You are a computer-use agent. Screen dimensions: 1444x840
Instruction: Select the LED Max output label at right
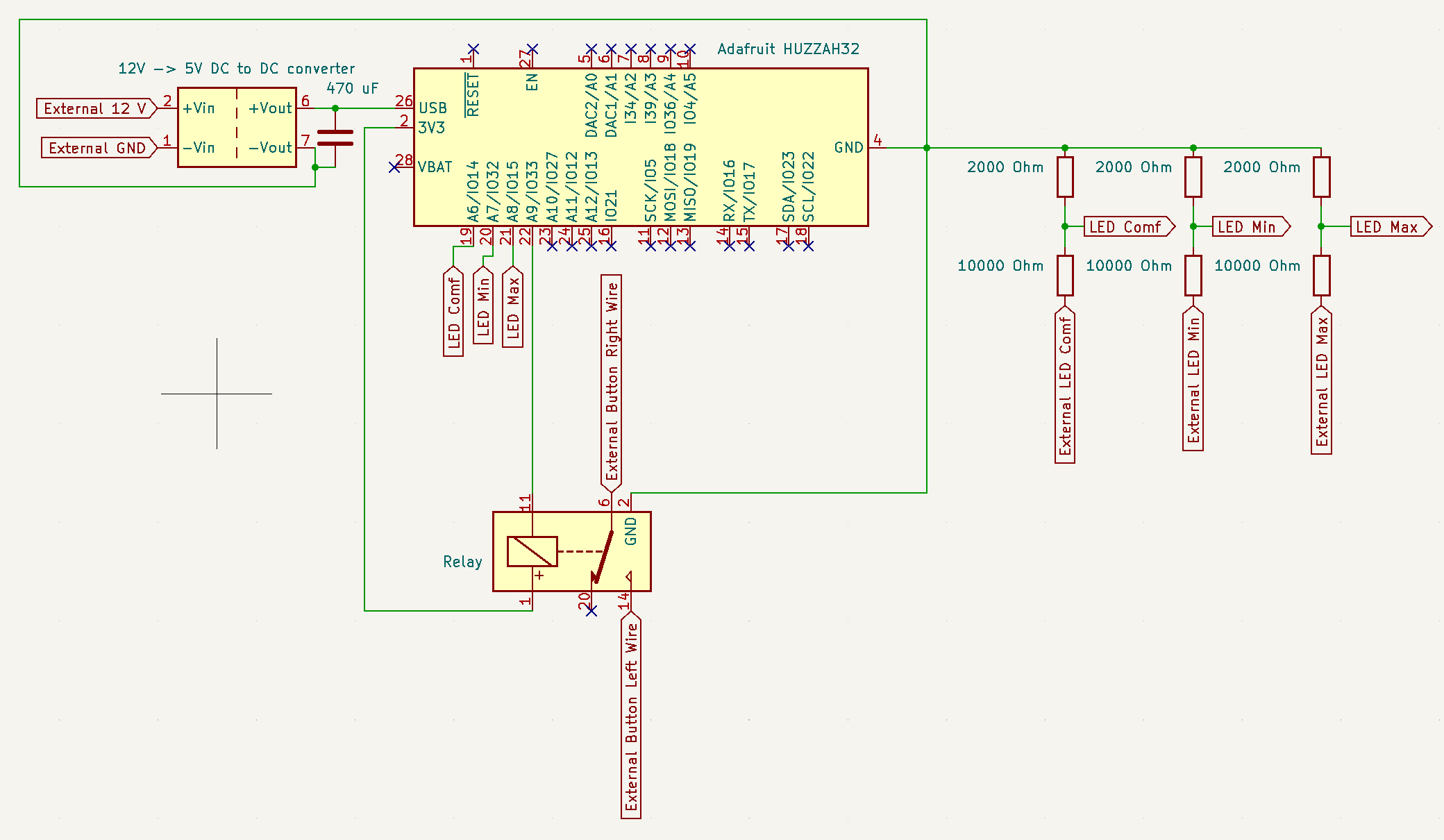pyautogui.click(x=1391, y=227)
